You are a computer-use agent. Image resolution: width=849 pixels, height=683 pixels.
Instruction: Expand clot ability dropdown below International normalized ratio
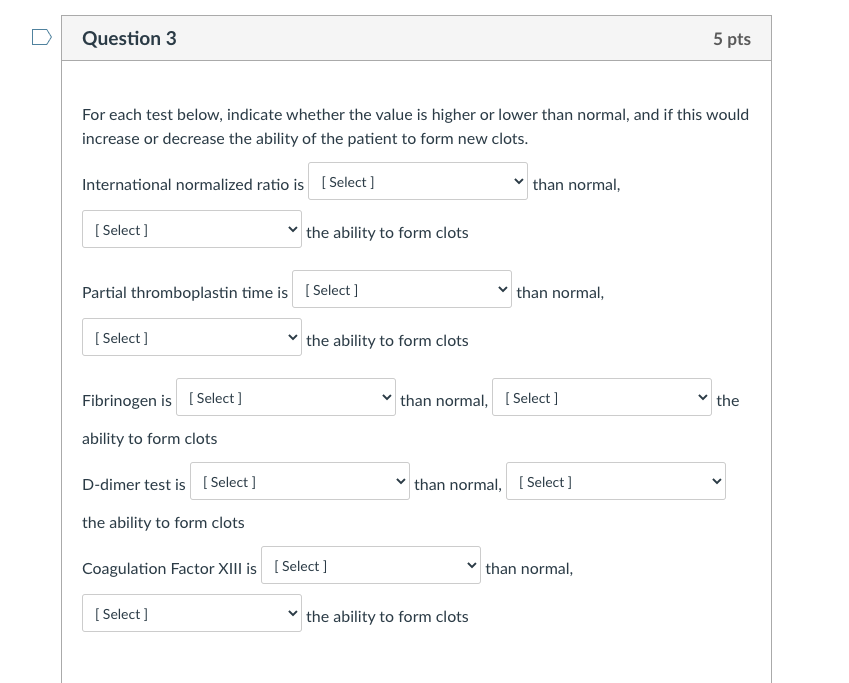[x=191, y=230]
